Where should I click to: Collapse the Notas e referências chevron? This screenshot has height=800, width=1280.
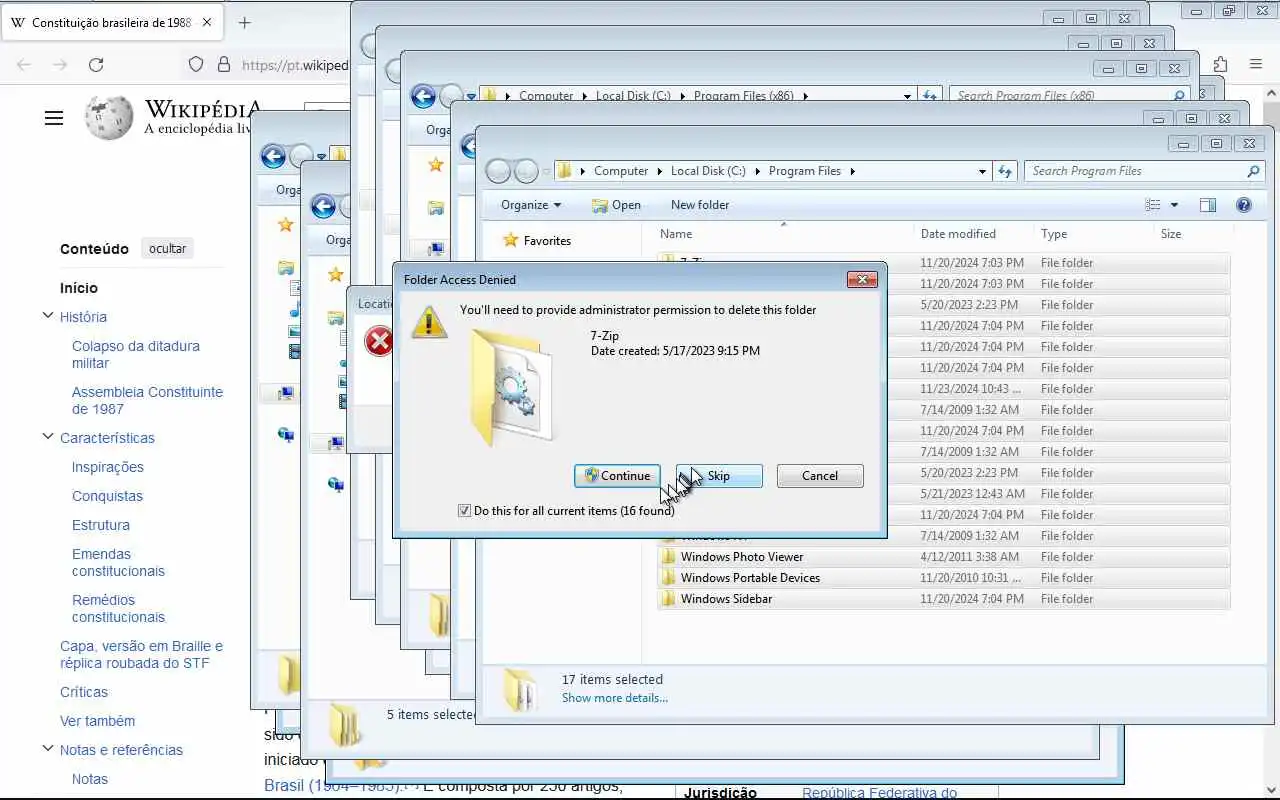47,749
